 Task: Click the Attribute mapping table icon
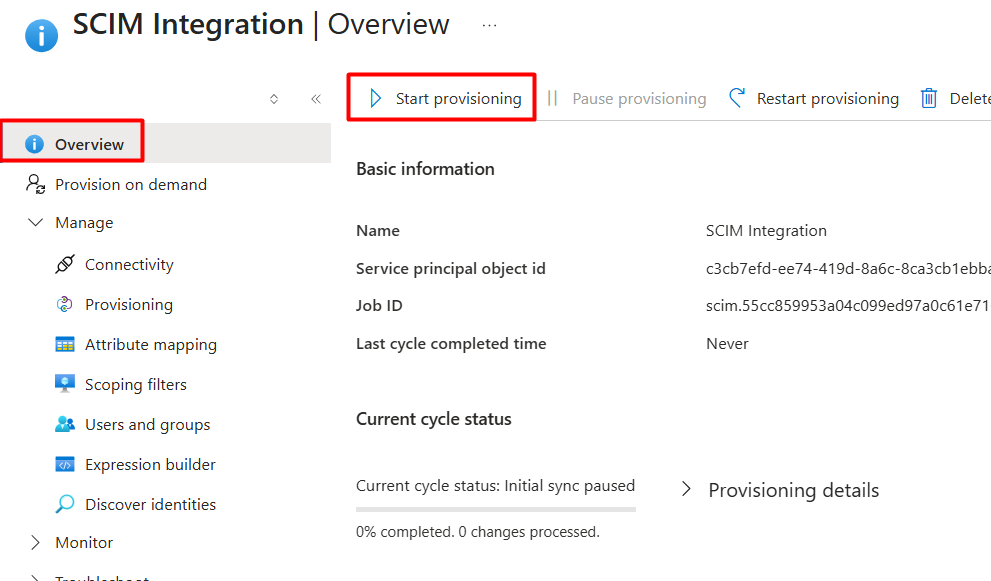tap(64, 344)
